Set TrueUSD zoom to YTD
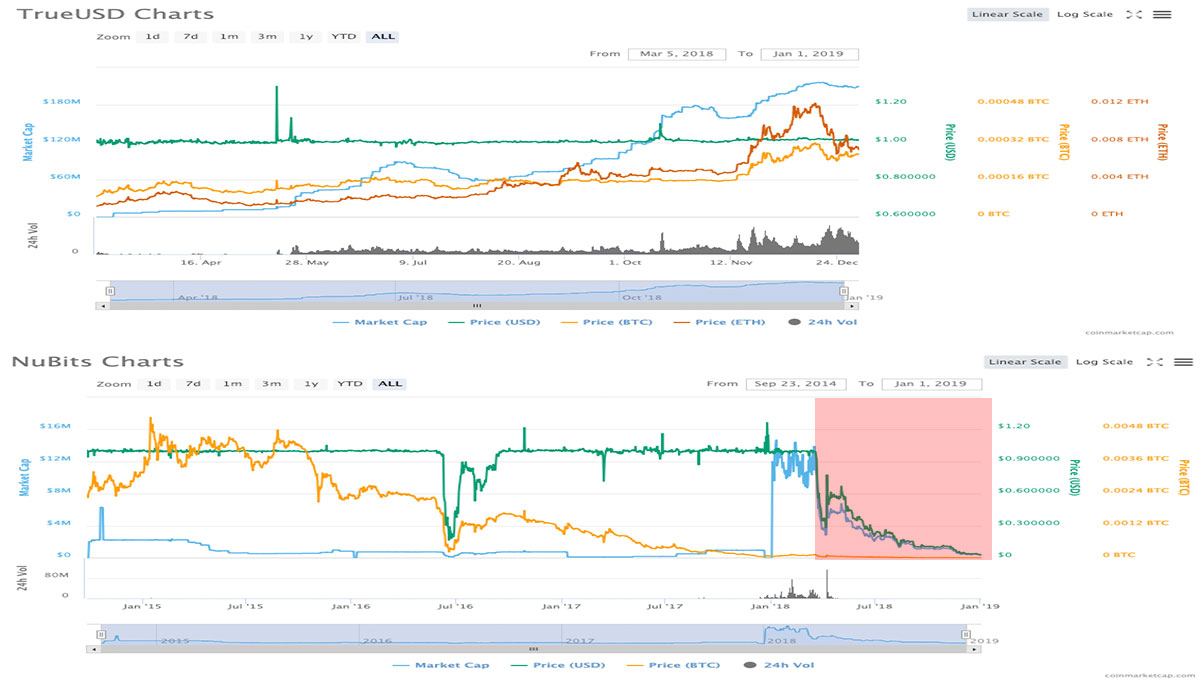1200x682 pixels. (x=344, y=37)
